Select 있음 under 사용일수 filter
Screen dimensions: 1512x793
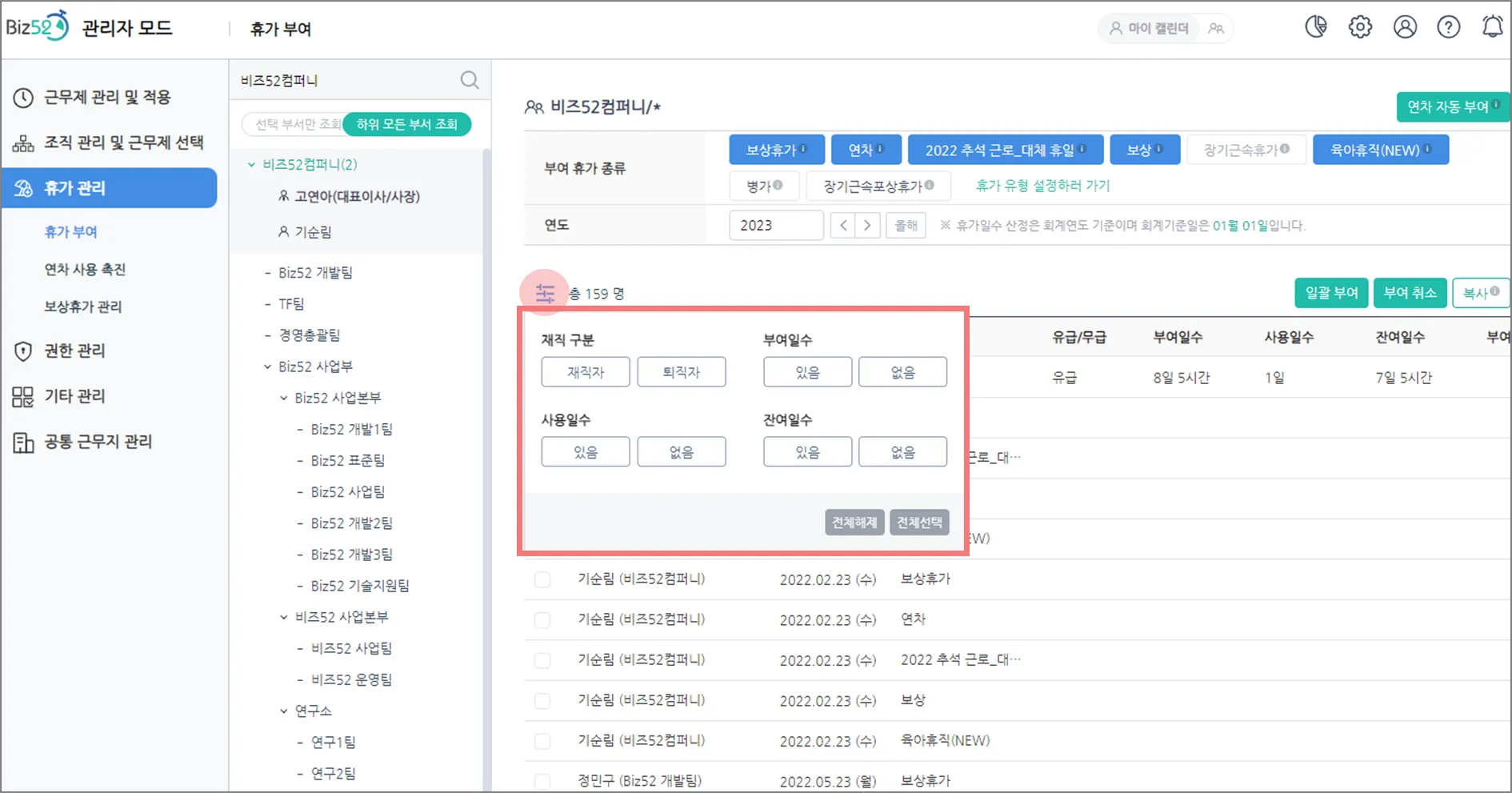586,452
